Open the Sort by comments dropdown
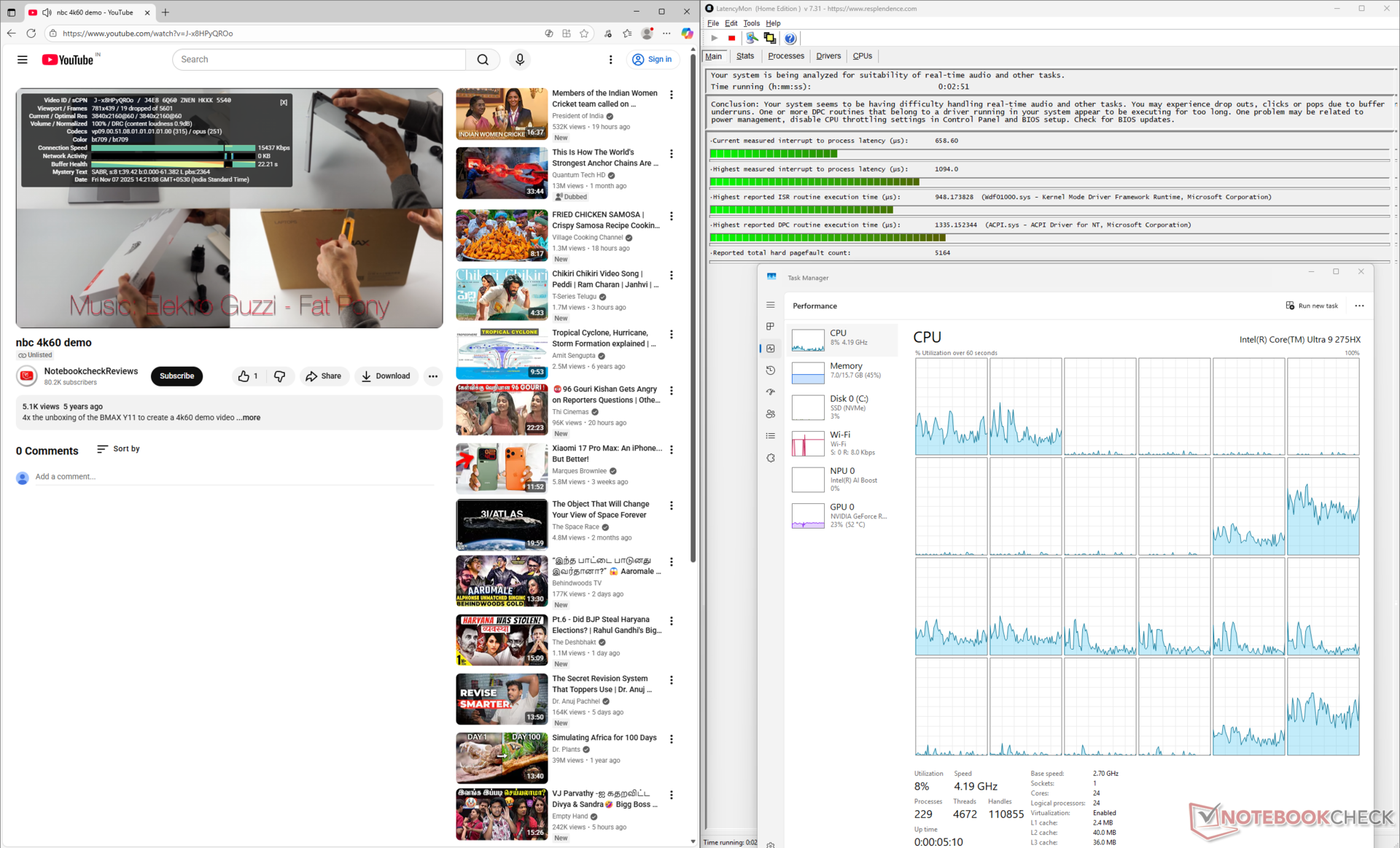Image resolution: width=1400 pixels, height=848 pixels. pos(118,449)
